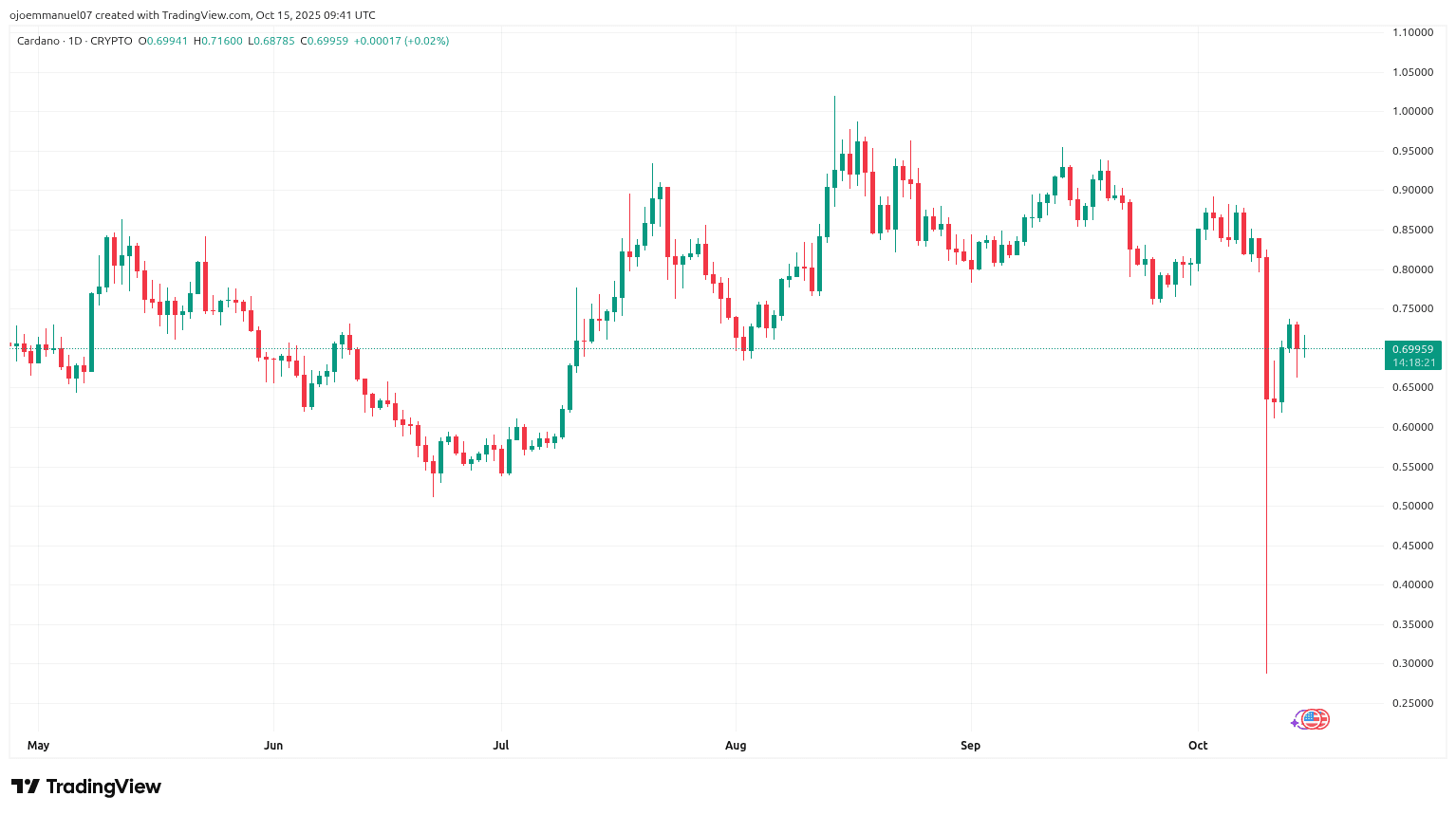Click the 0.25000 level on price scale
Viewport: 1456px width, 815px height.
pos(1412,704)
